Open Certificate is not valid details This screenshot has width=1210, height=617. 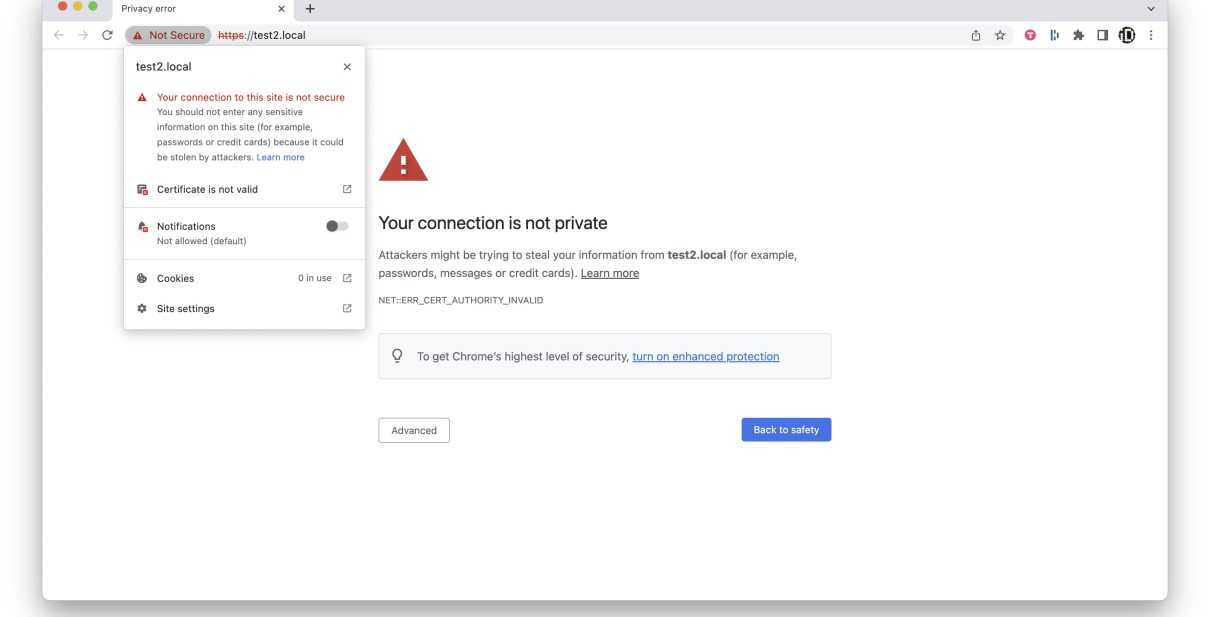(207, 189)
